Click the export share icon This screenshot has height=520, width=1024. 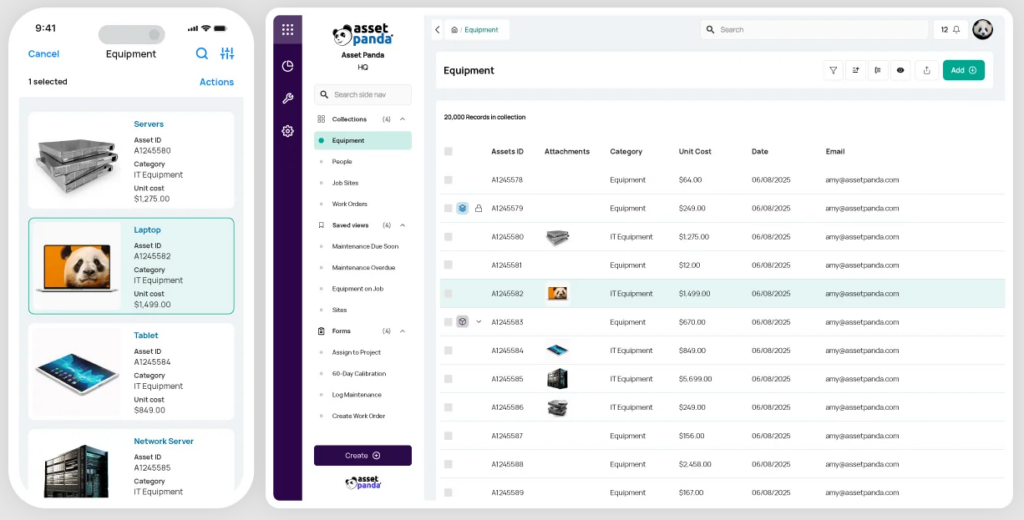point(926,70)
